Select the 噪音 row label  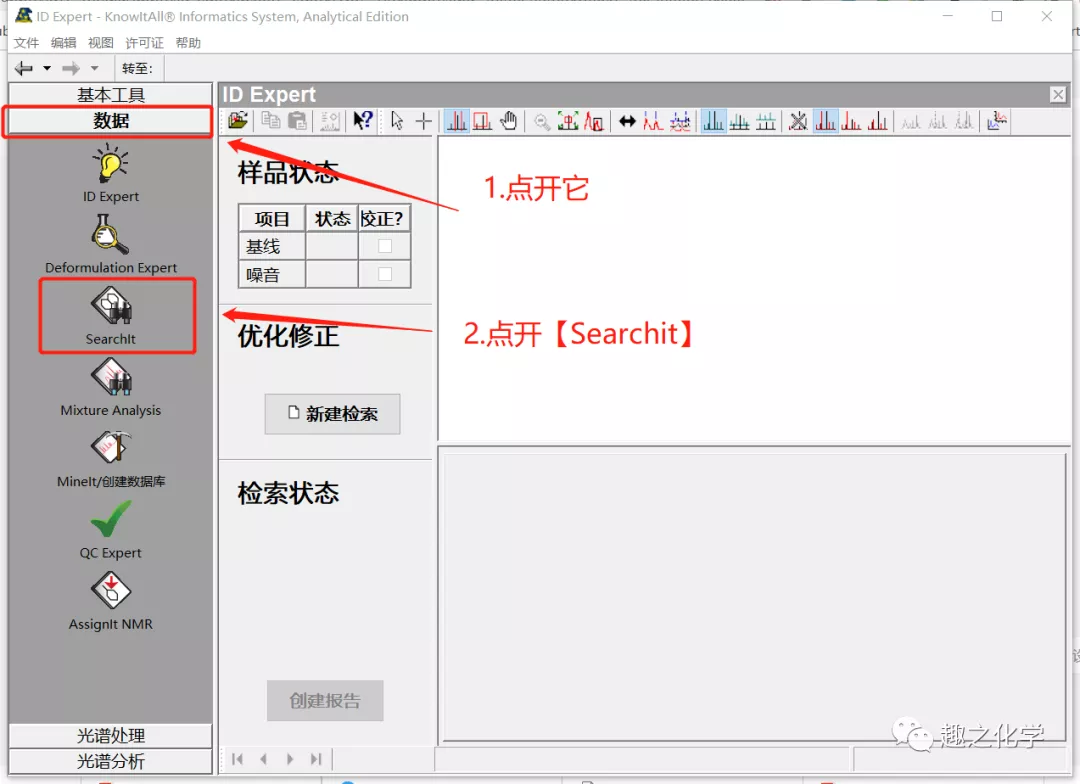[272, 274]
